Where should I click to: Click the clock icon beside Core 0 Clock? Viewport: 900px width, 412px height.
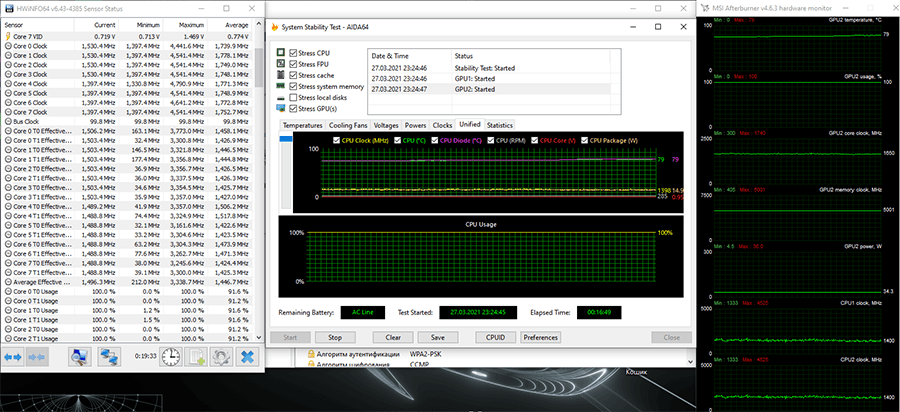8,46
